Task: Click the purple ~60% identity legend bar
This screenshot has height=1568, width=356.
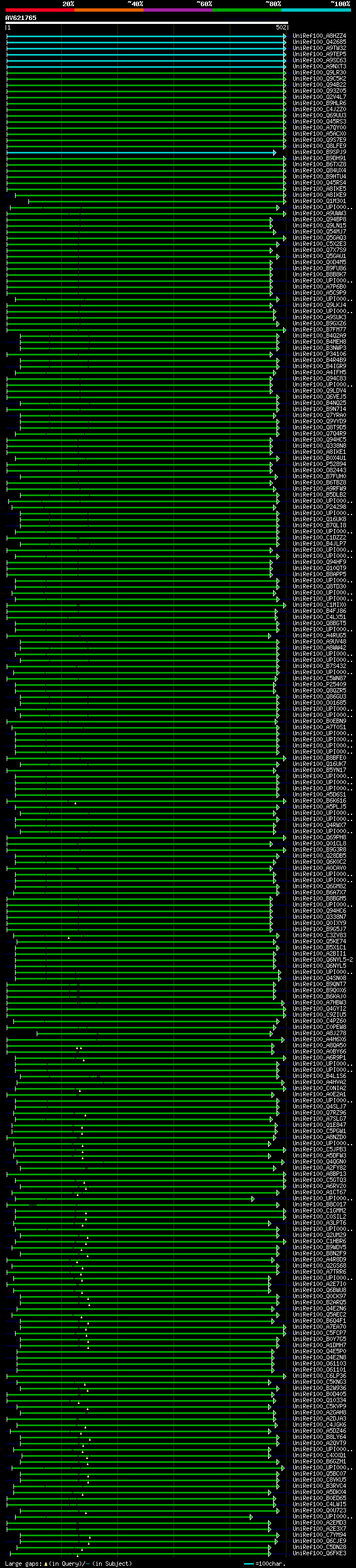Action: (x=177, y=10)
